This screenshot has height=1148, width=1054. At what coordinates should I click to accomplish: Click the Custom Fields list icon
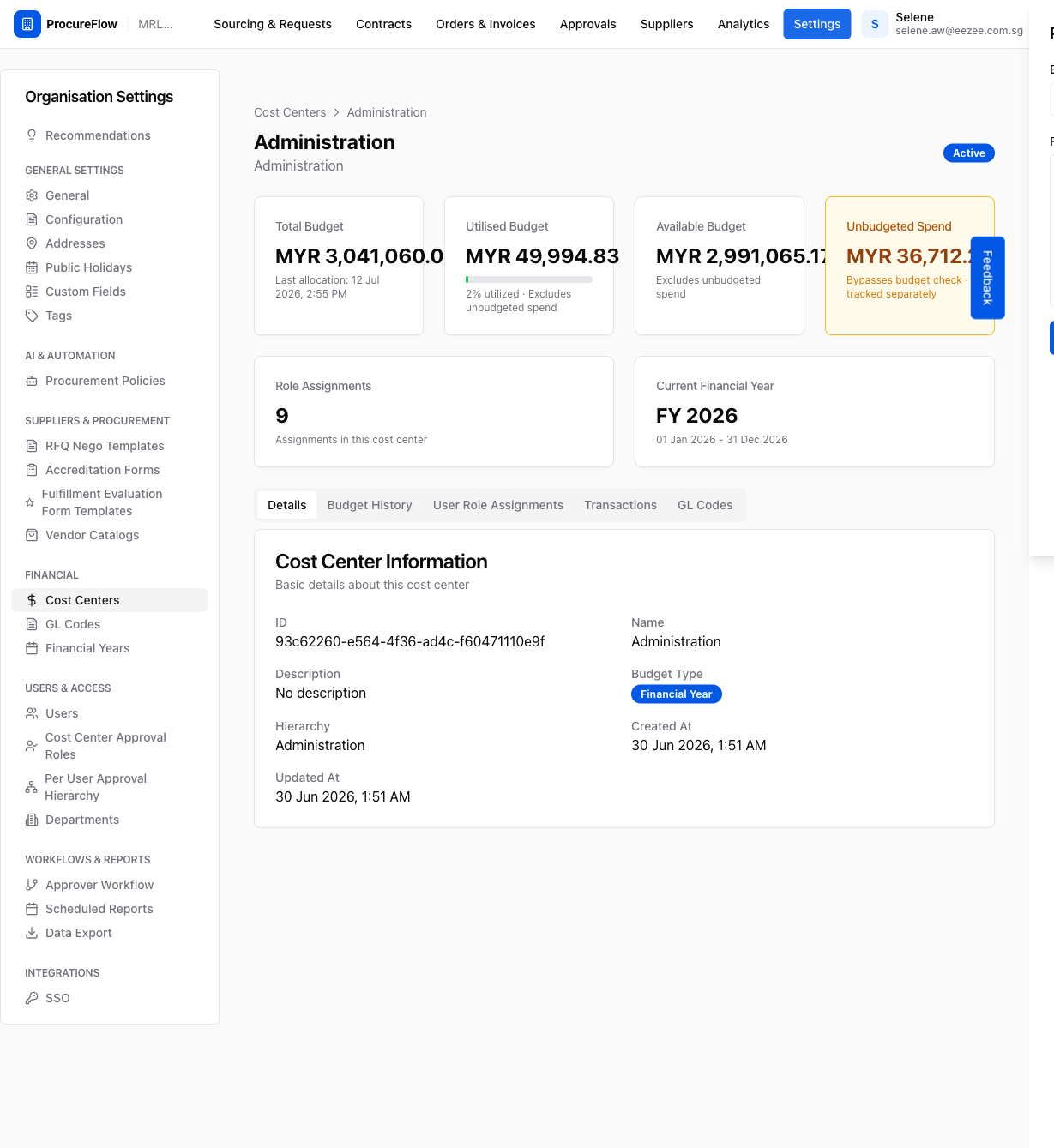(x=32, y=292)
